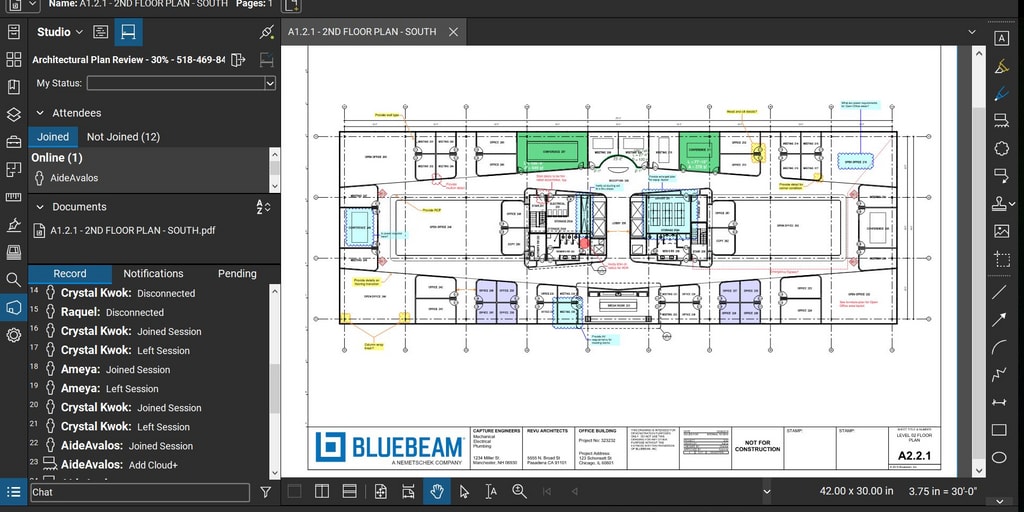Click the connection plug icon
The image size is (1024, 512).
[266, 32]
